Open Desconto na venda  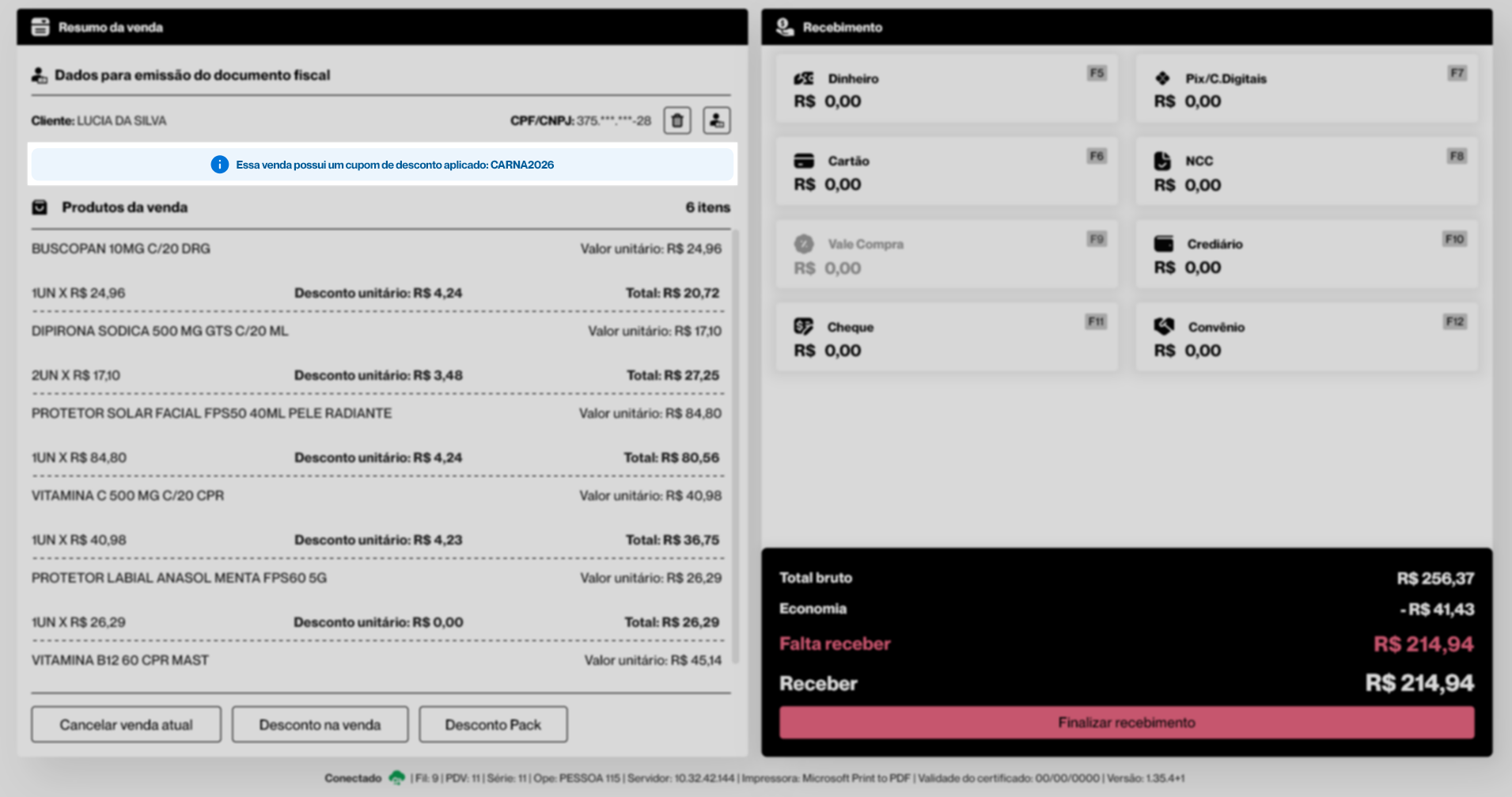(x=320, y=724)
